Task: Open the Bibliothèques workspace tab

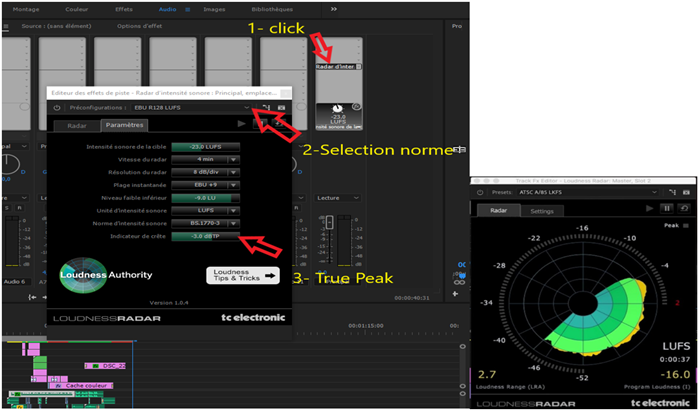Action: click(x=272, y=9)
